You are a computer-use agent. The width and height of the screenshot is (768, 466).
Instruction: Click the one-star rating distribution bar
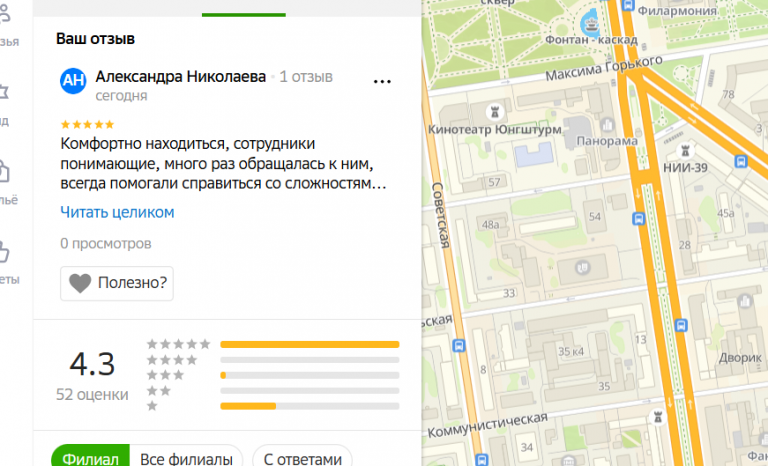pos(310,406)
